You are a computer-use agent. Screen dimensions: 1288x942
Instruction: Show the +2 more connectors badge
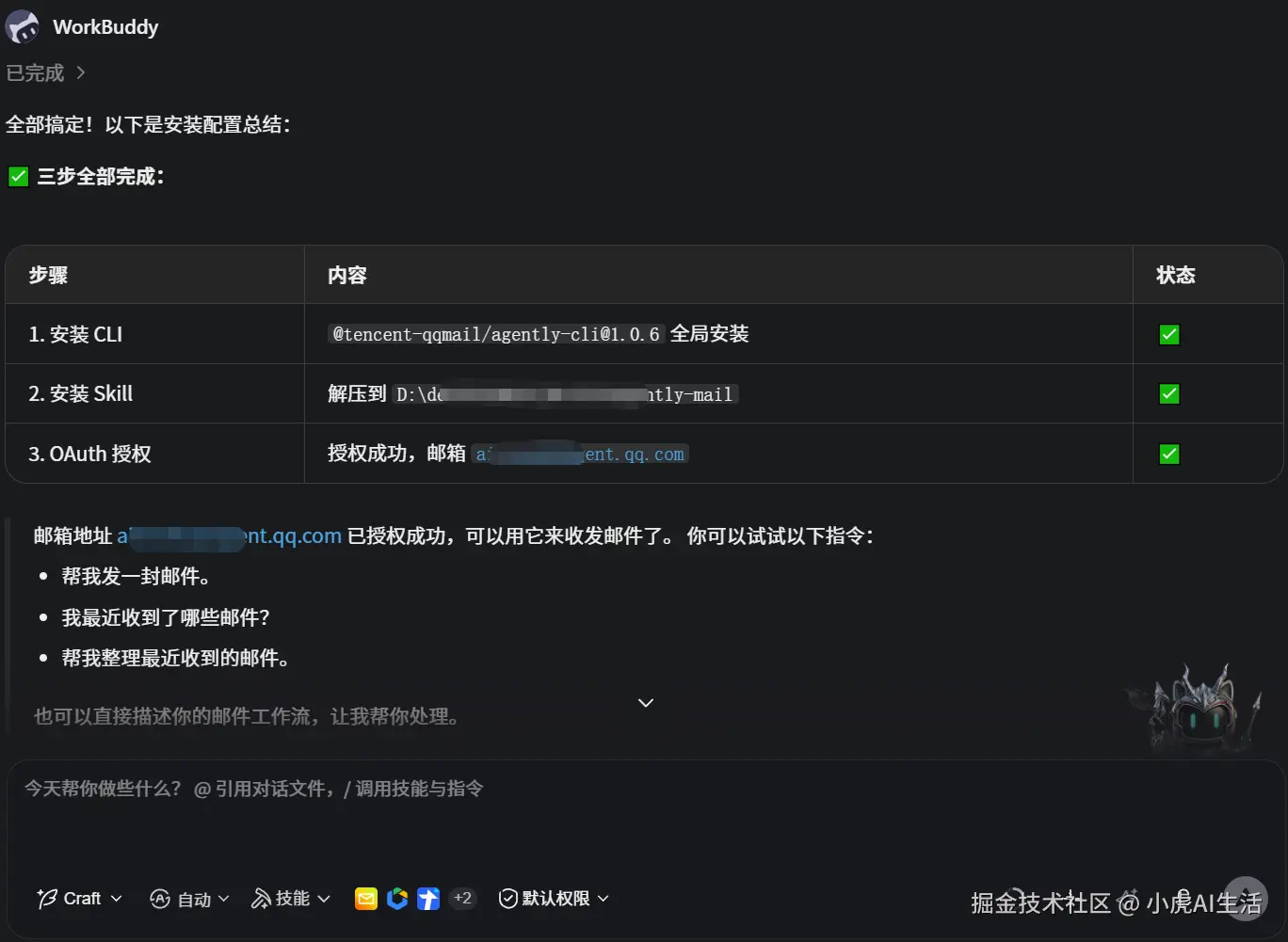[462, 899]
